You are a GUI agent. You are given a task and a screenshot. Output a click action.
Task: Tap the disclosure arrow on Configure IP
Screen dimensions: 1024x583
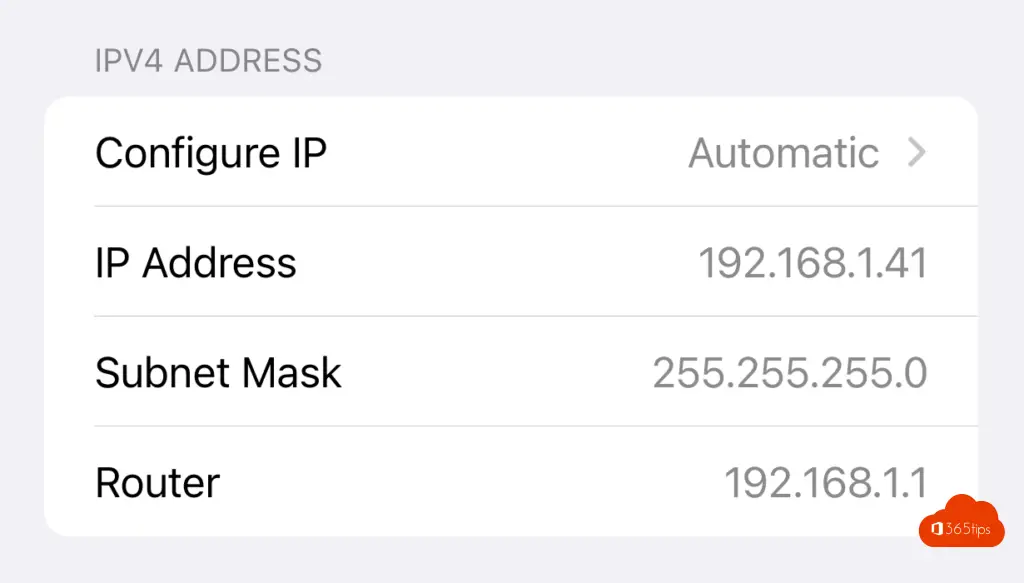tap(916, 153)
